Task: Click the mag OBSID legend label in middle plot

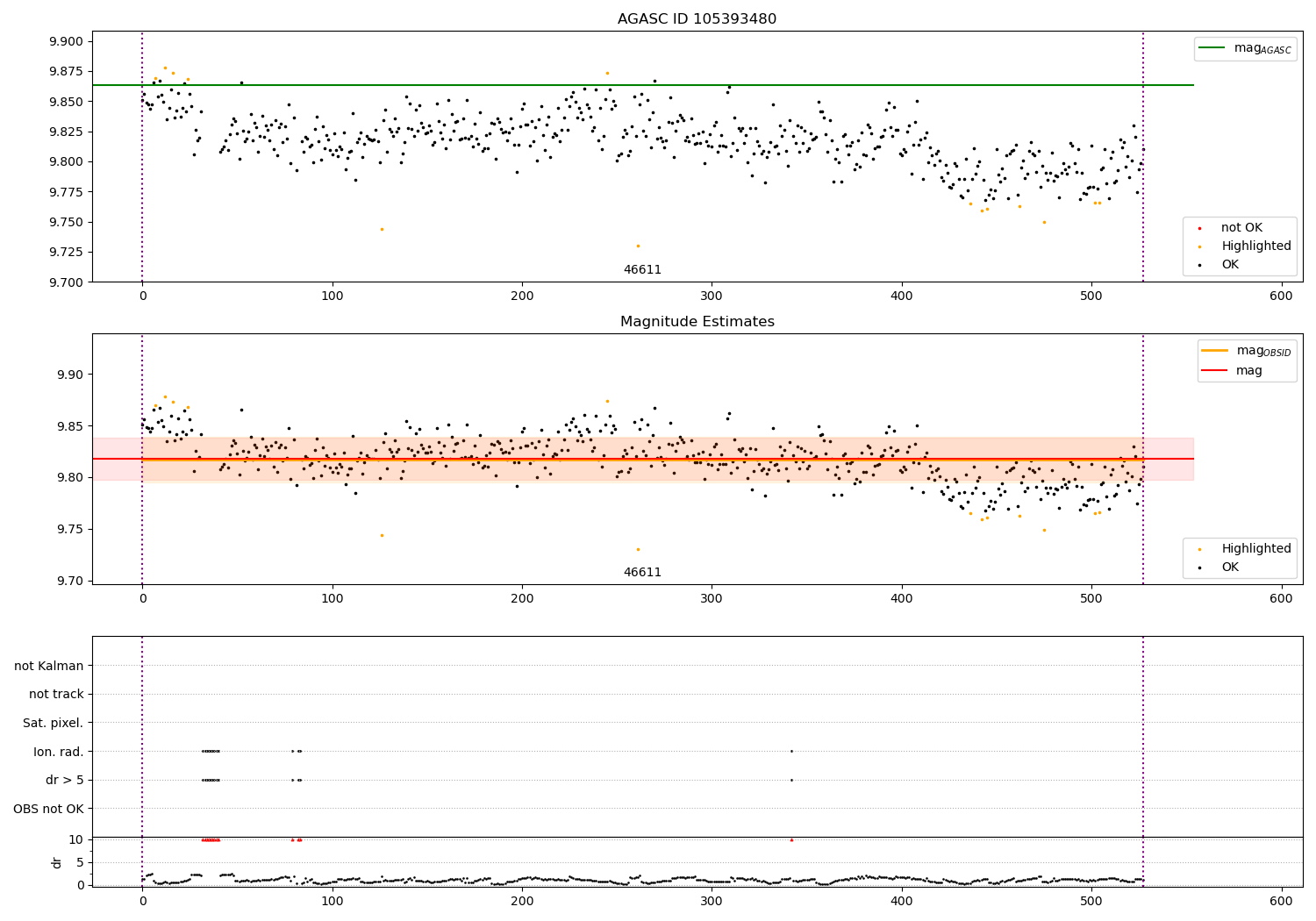Action: pos(1263,351)
